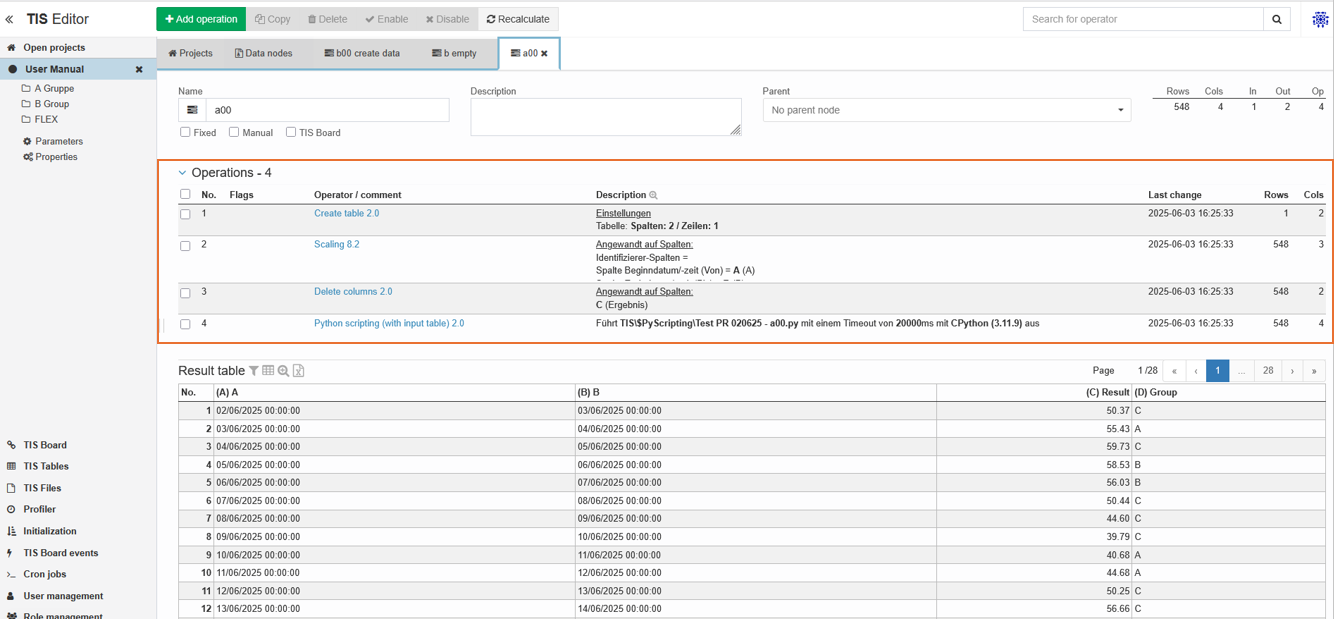Toggle the Manual checkbox
1334x619 pixels.
234,132
